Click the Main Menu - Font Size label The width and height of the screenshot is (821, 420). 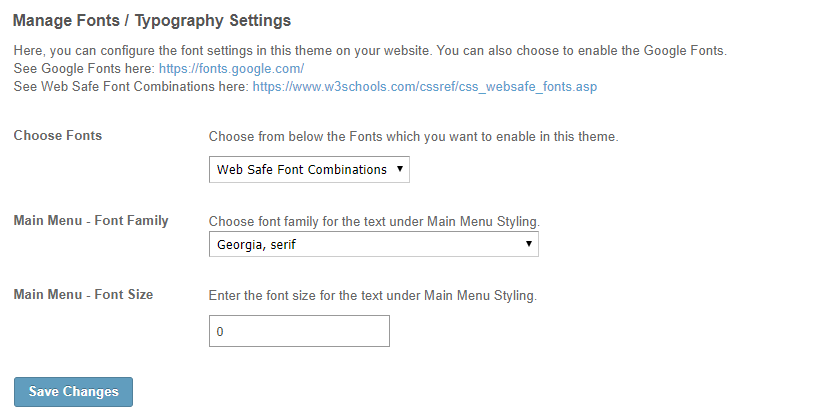[83, 294]
